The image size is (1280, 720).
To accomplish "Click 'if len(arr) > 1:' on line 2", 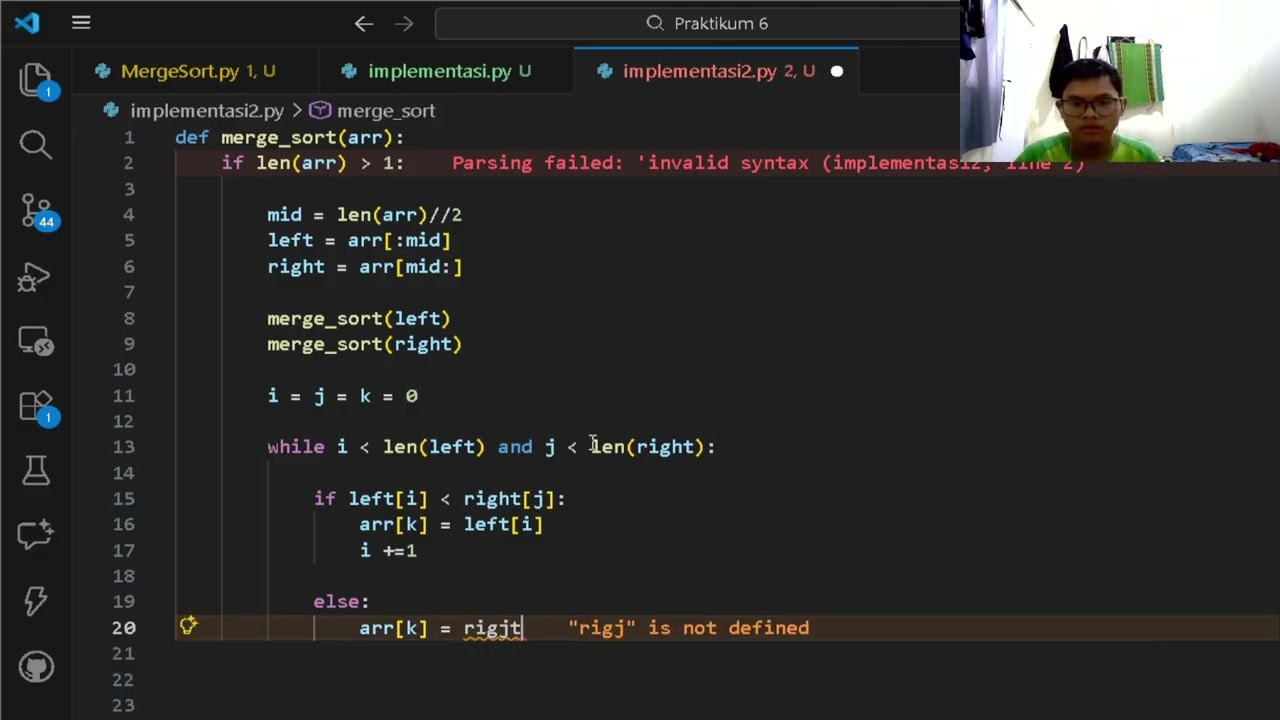I will [x=313, y=163].
